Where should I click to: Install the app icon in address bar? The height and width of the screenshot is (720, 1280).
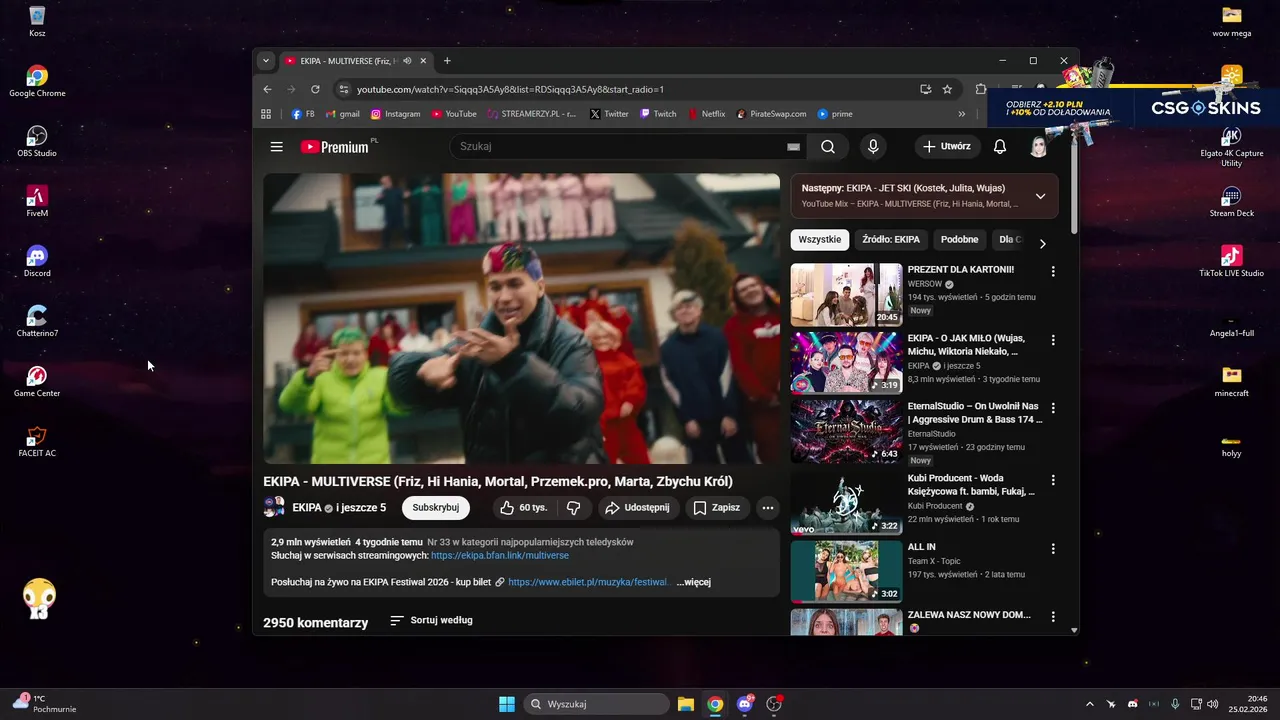[926, 89]
